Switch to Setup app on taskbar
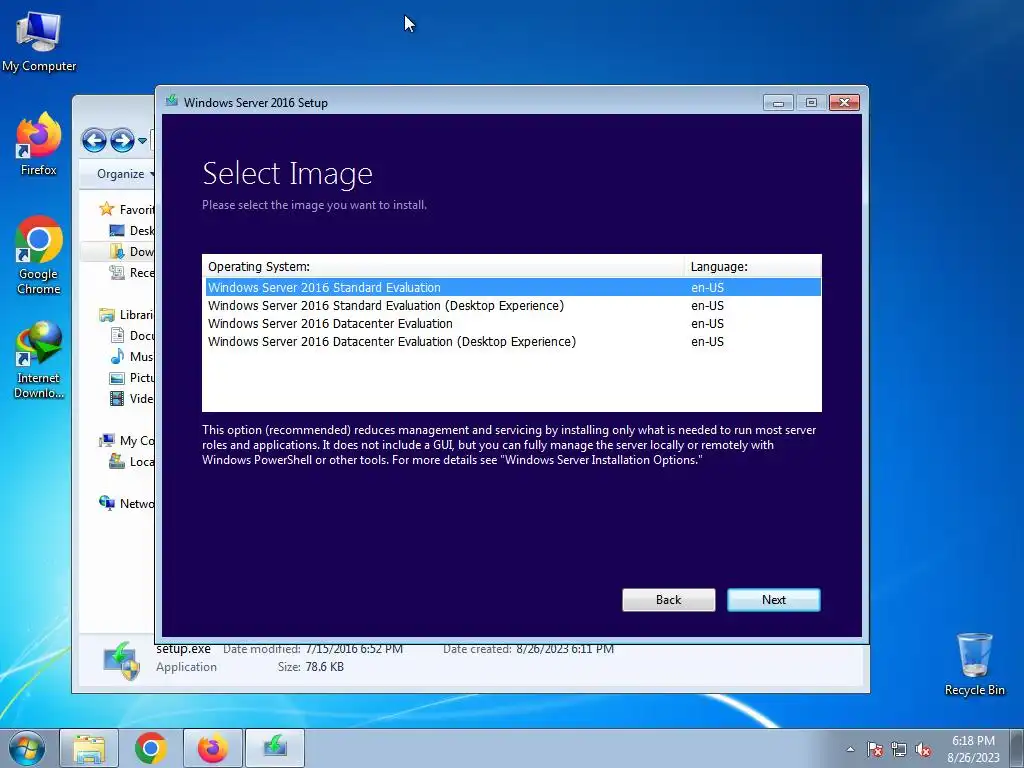 pyautogui.click(x=275, y=748)
